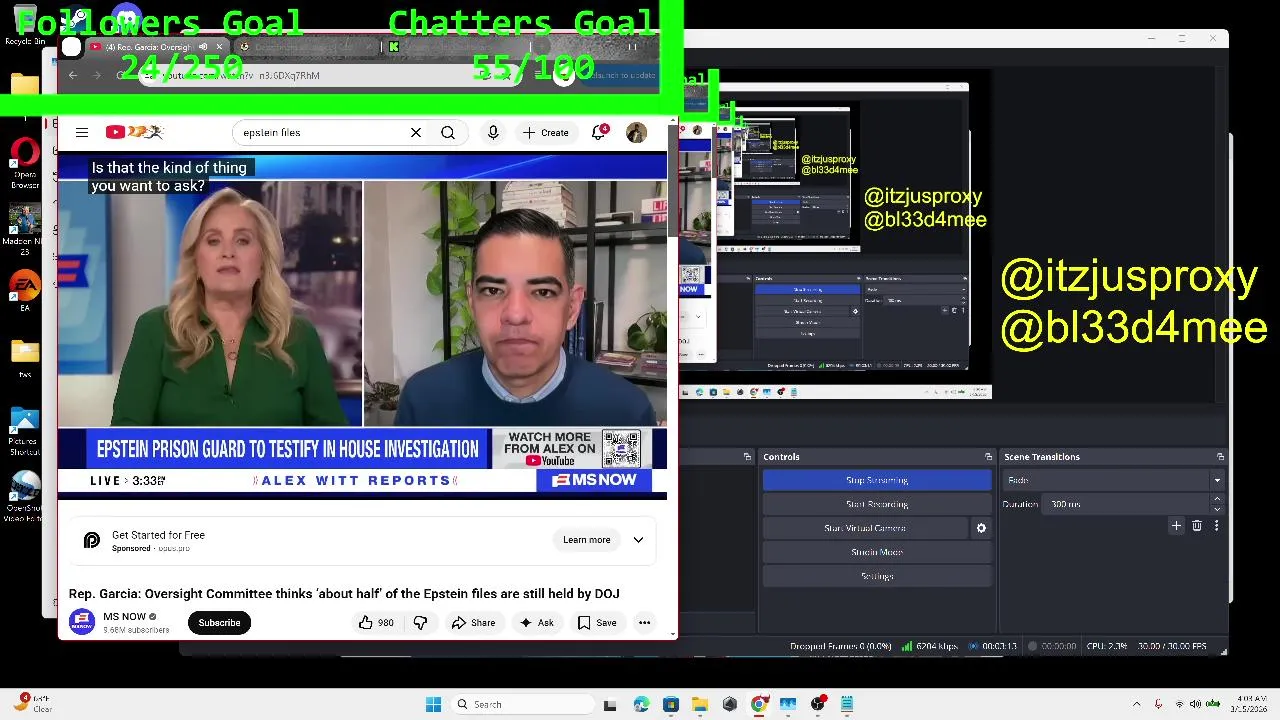Switch to the Kick browser tab
This screenshot has height=720, width=1280.
tap(455, 47)
